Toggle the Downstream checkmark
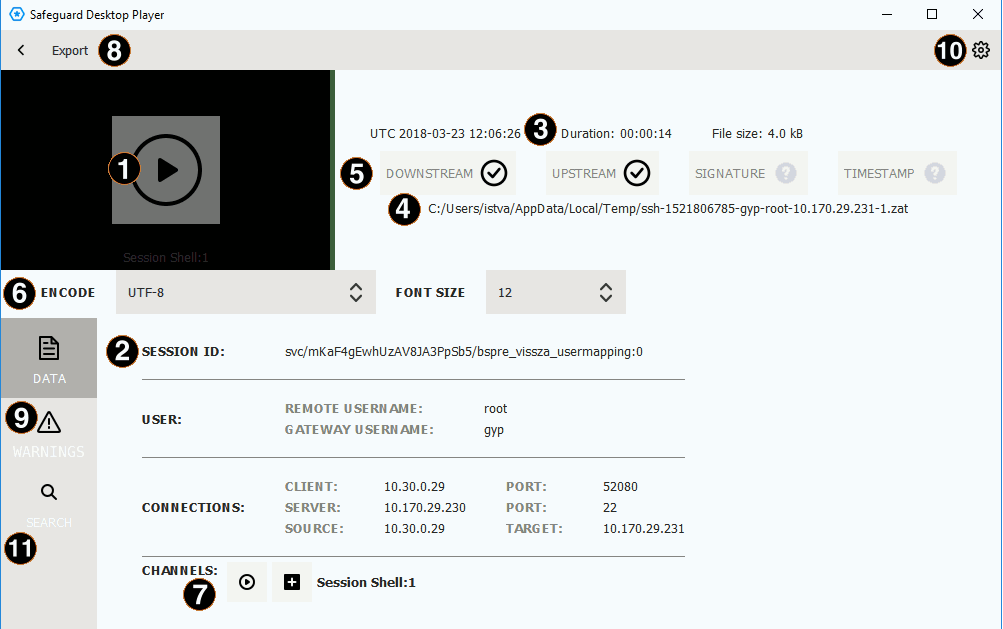The image size is (1003, 629). (493, 173)
